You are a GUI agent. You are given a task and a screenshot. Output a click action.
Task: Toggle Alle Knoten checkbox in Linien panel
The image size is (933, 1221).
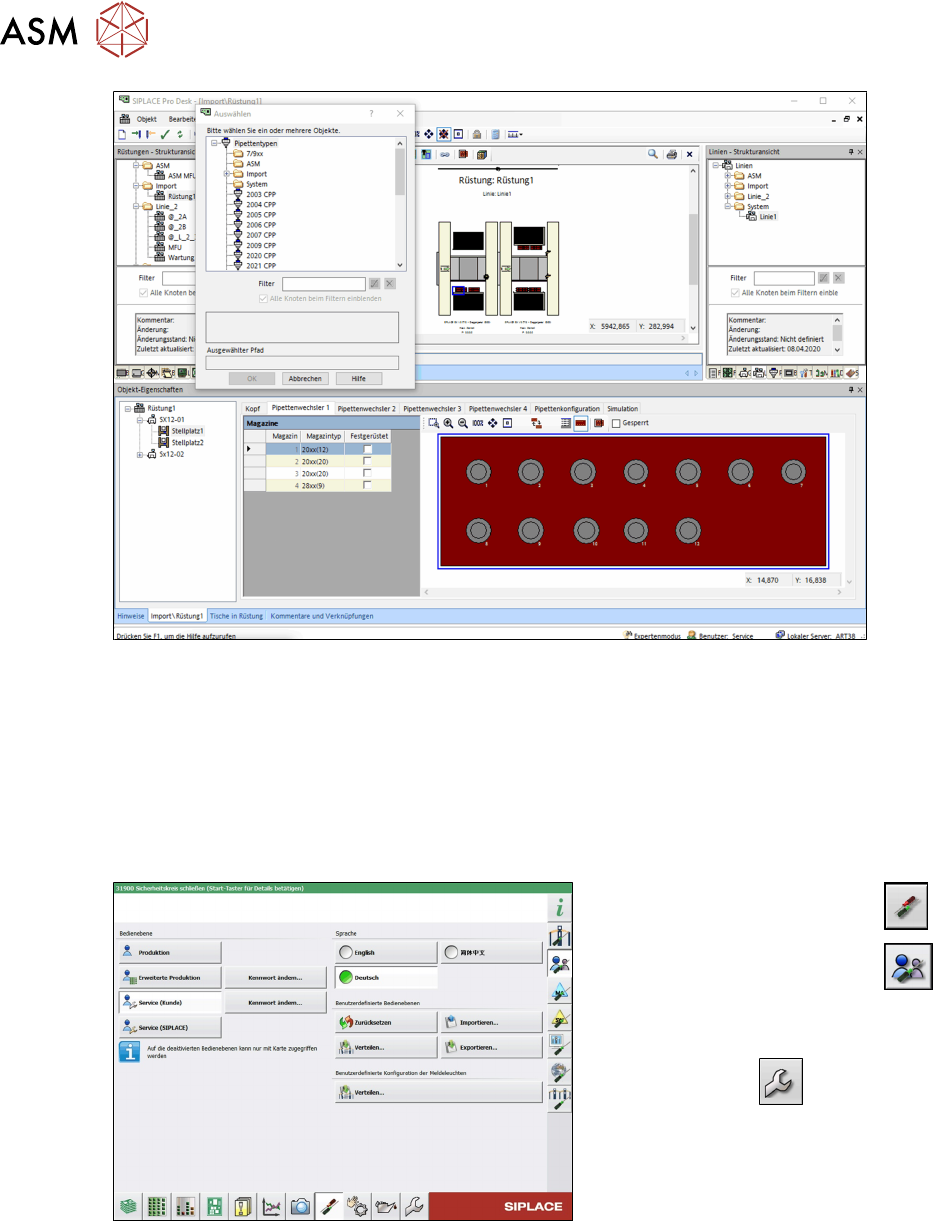point(735,293)
